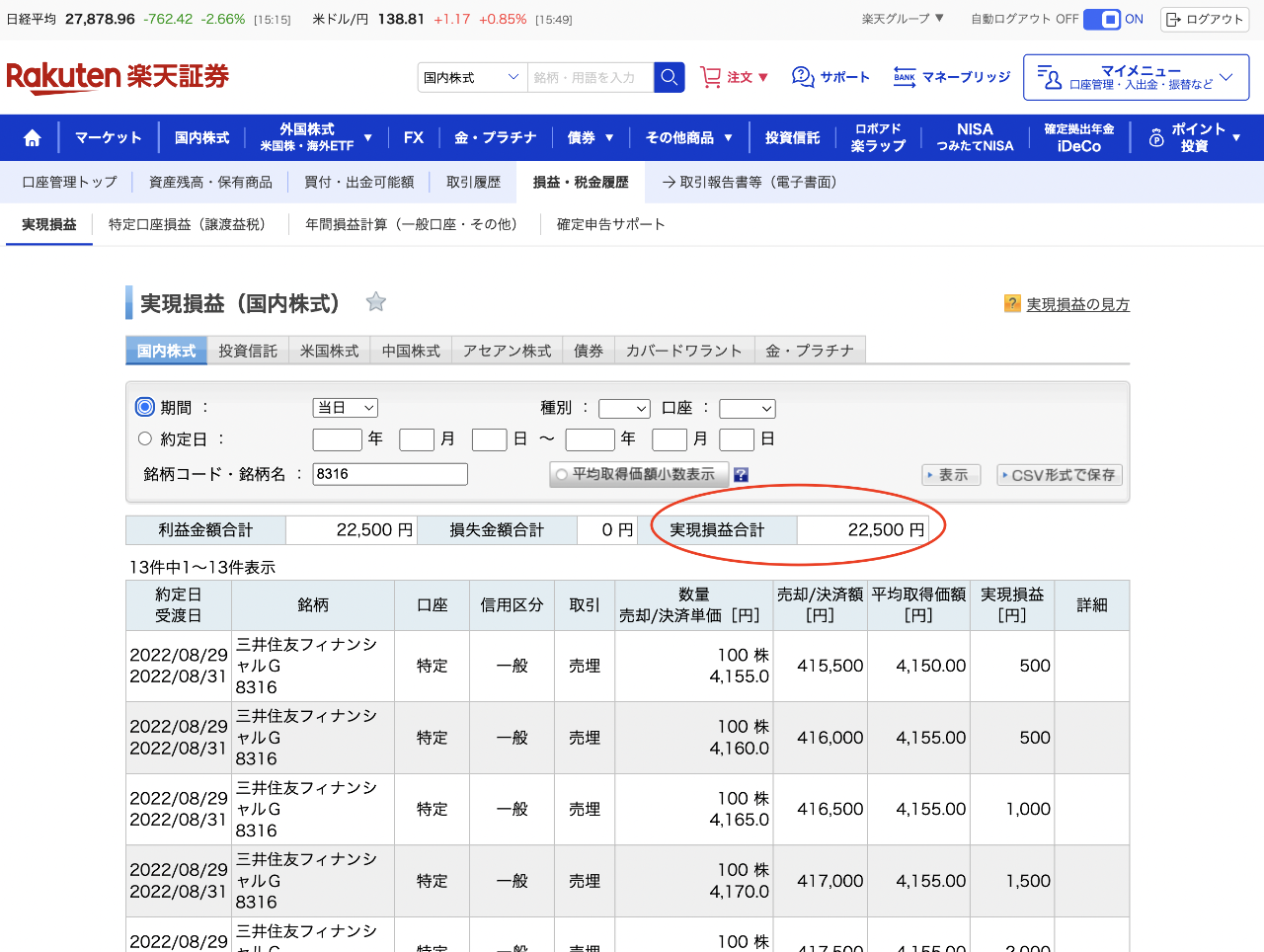Click the サポート chat bubble icon

(803, 77)
